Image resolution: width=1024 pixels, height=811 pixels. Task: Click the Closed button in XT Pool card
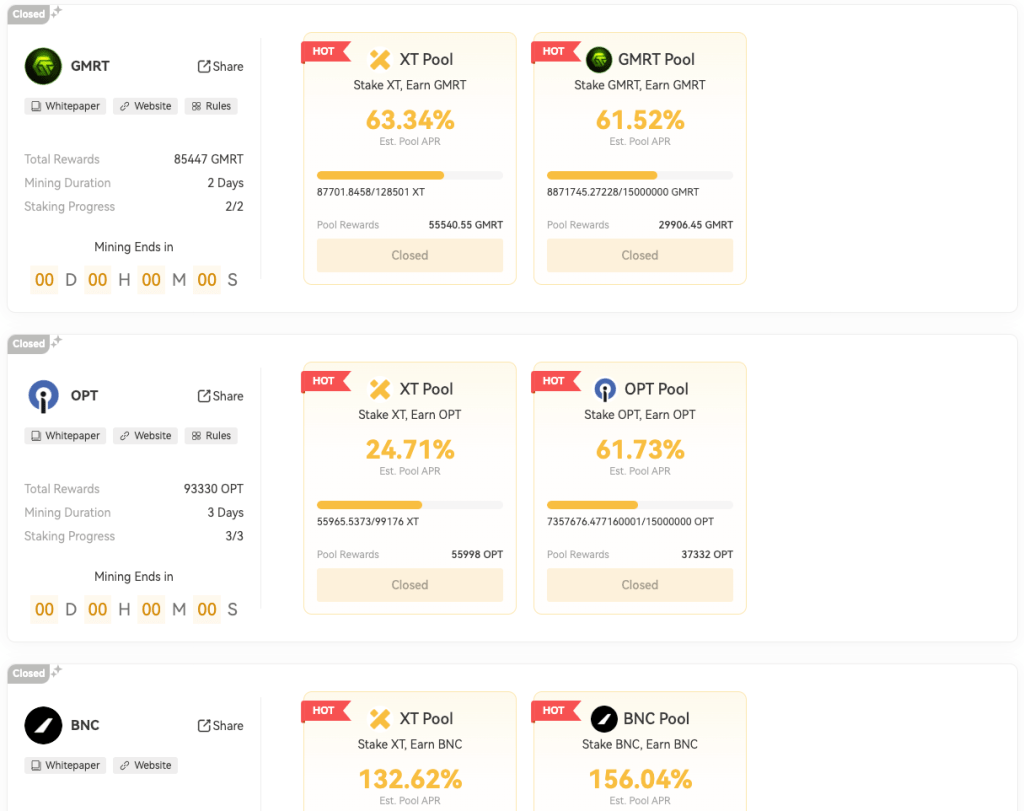[x=409, y=255]
